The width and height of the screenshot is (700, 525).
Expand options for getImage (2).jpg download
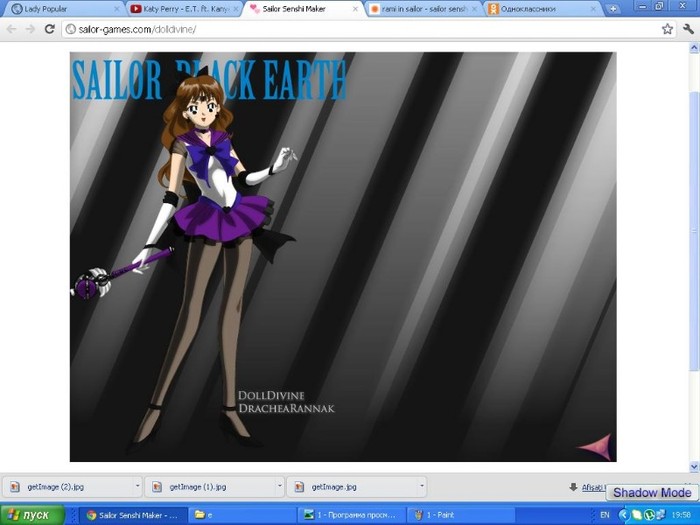coord(137,487)
